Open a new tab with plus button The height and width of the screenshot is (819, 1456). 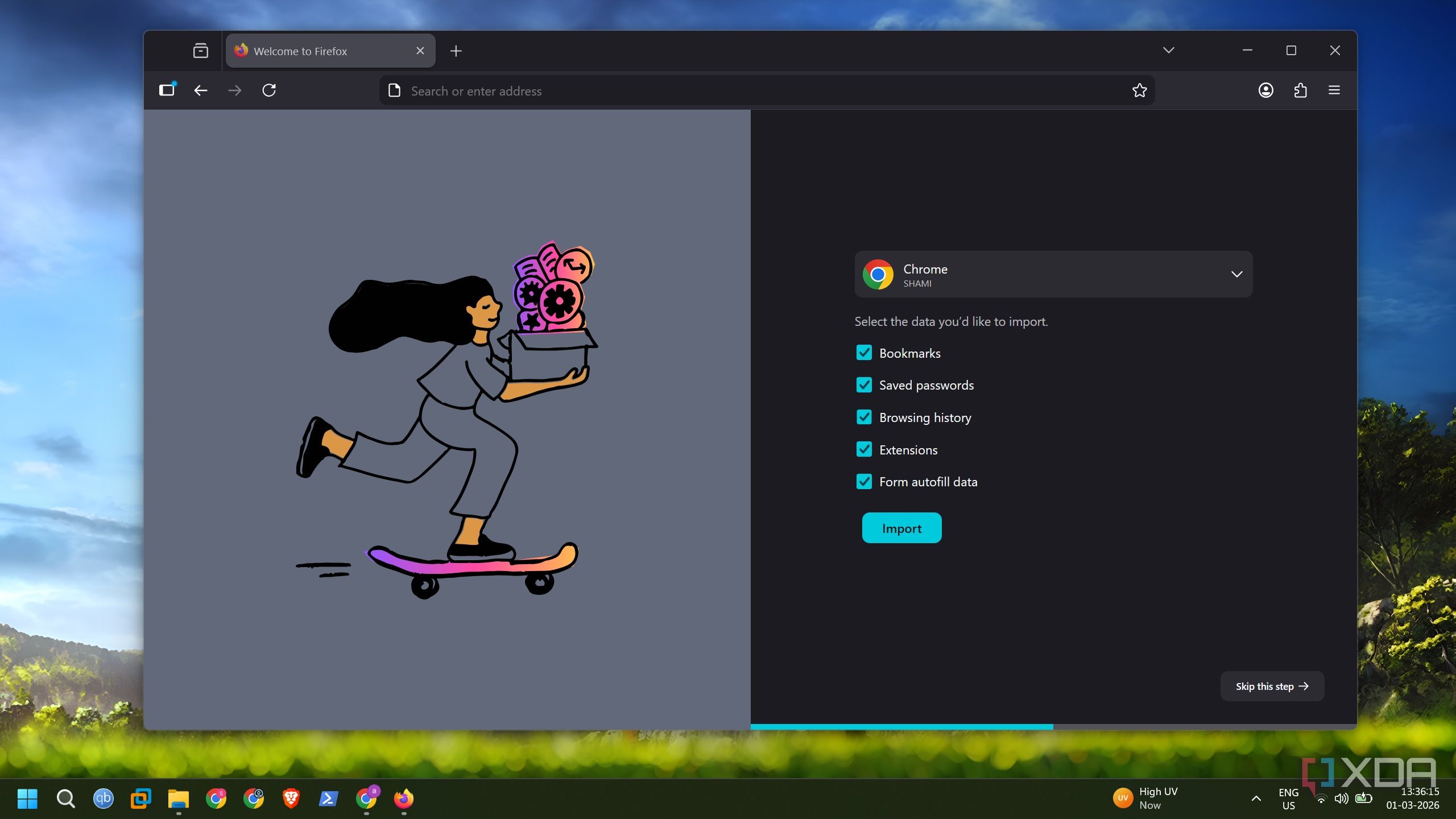(x=456, y=51)
